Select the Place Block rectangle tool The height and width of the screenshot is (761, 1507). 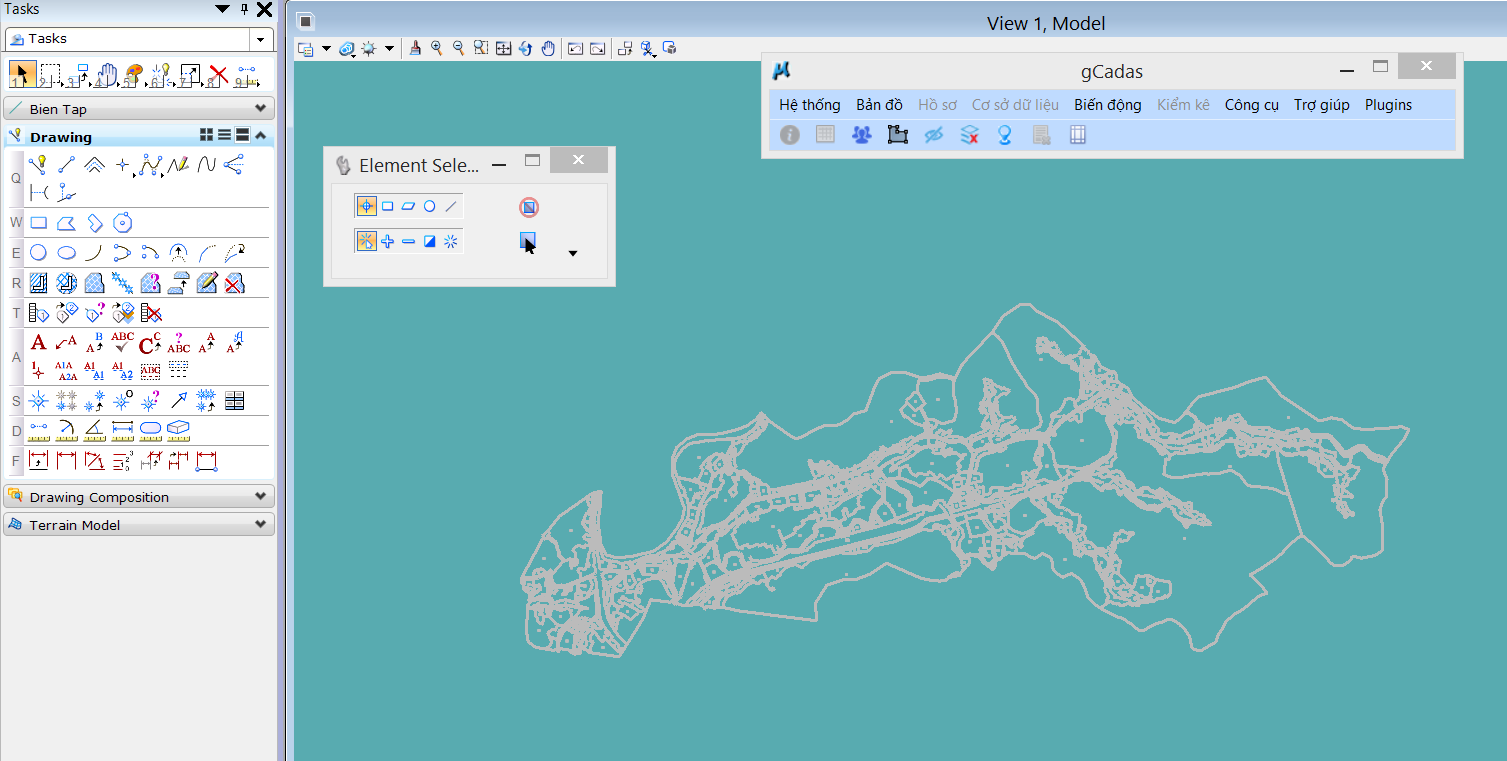[38, 222]
